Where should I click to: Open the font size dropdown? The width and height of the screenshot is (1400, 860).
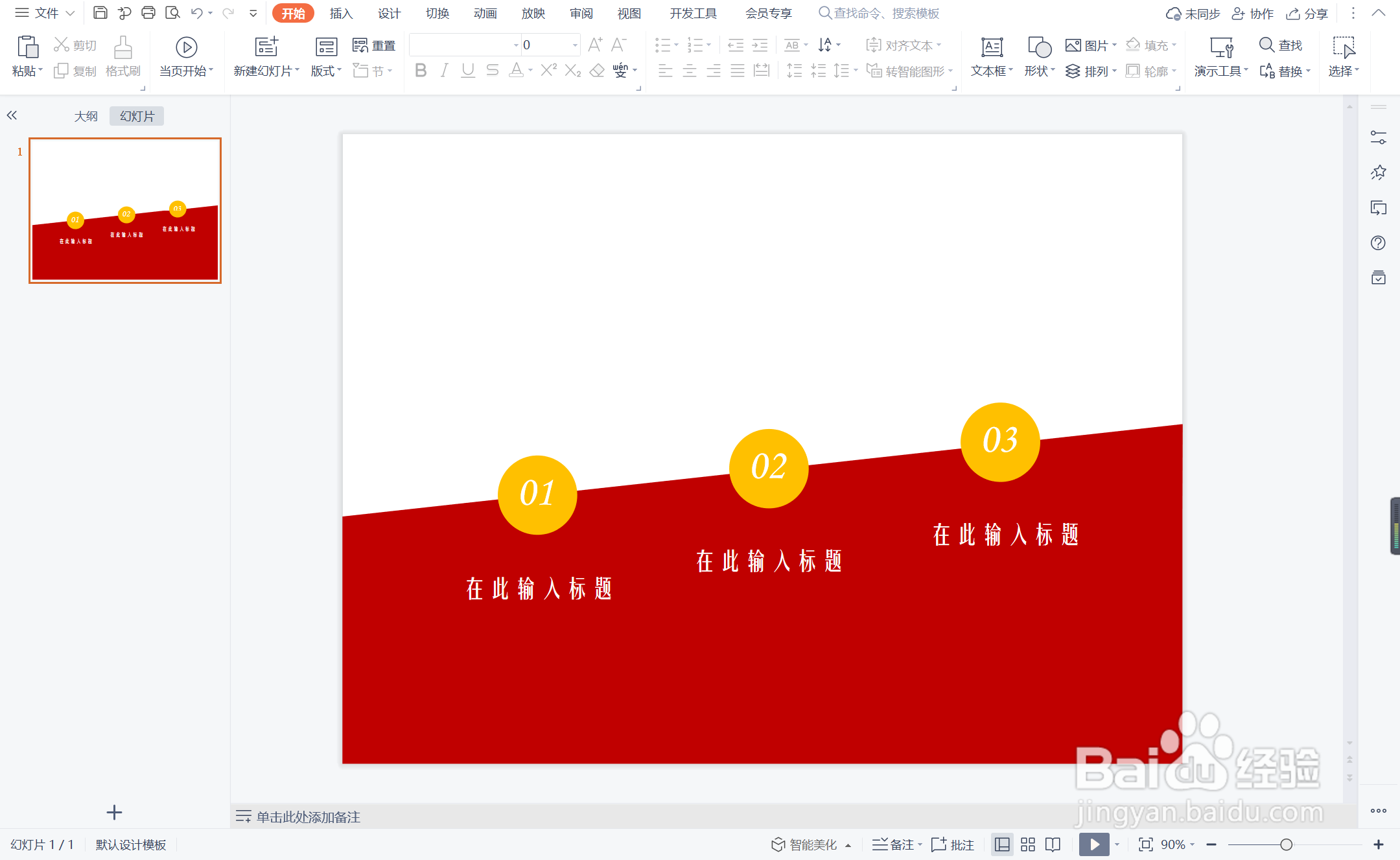[575, 45]
